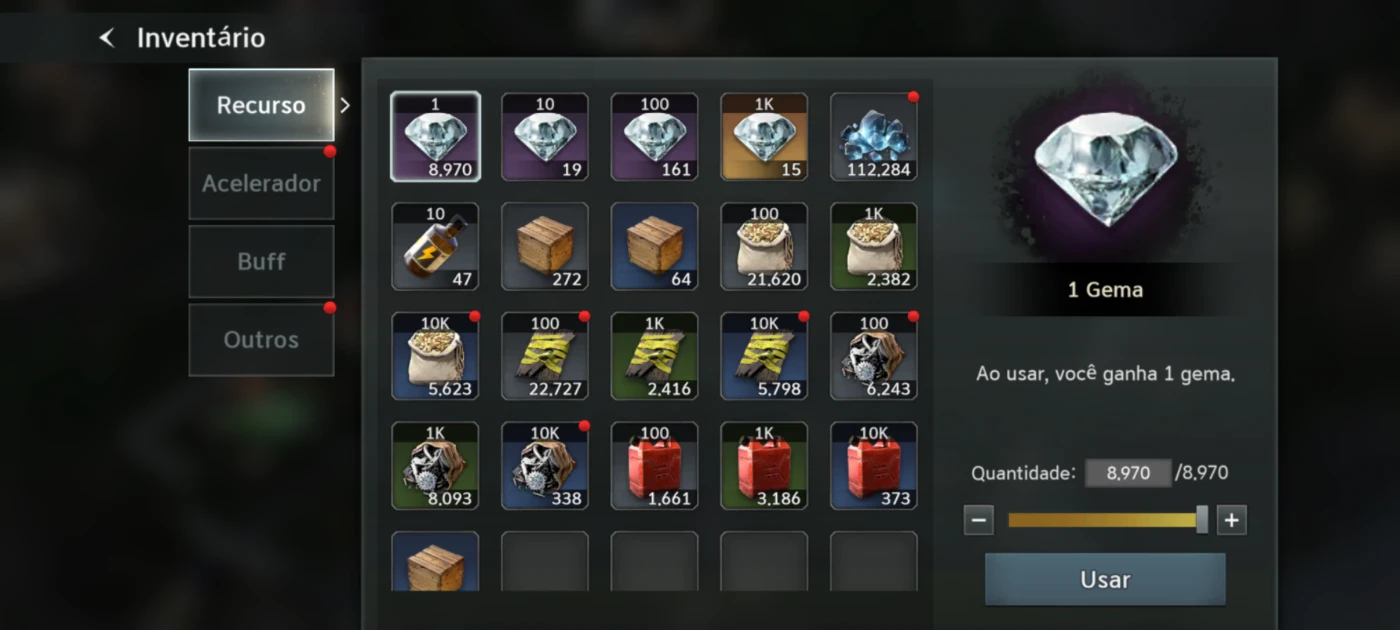Screen dimensions: 1400x630
Task: Expand the Recurso category chevron
Action: [345, 105]
